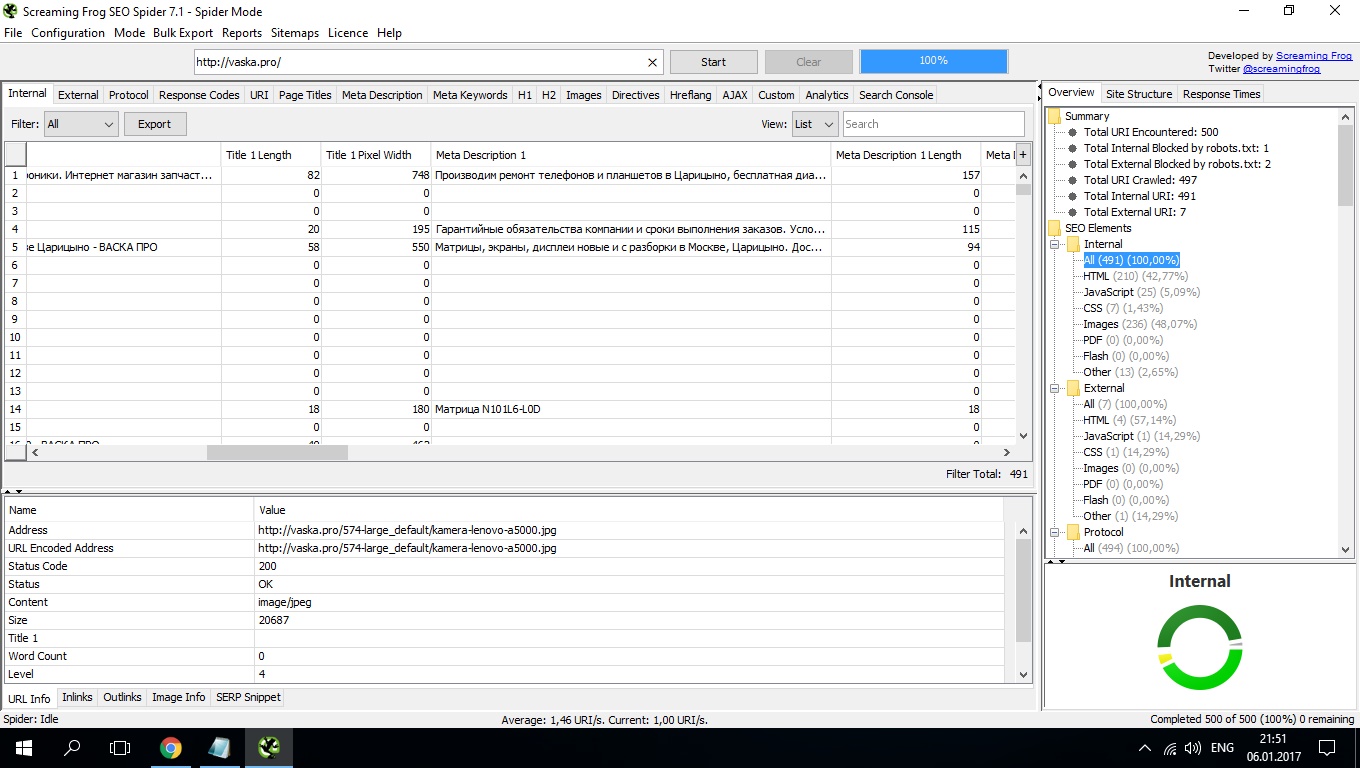Switch to the Response Codes tab

click(199, 95)
